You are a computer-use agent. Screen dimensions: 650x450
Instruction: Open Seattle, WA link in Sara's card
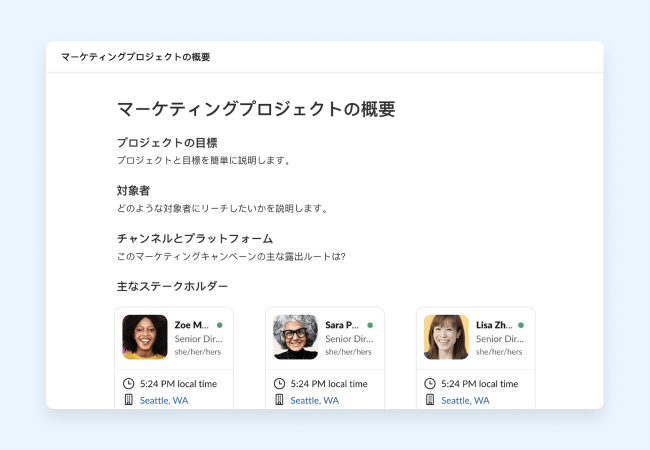(x=315, y=400)
